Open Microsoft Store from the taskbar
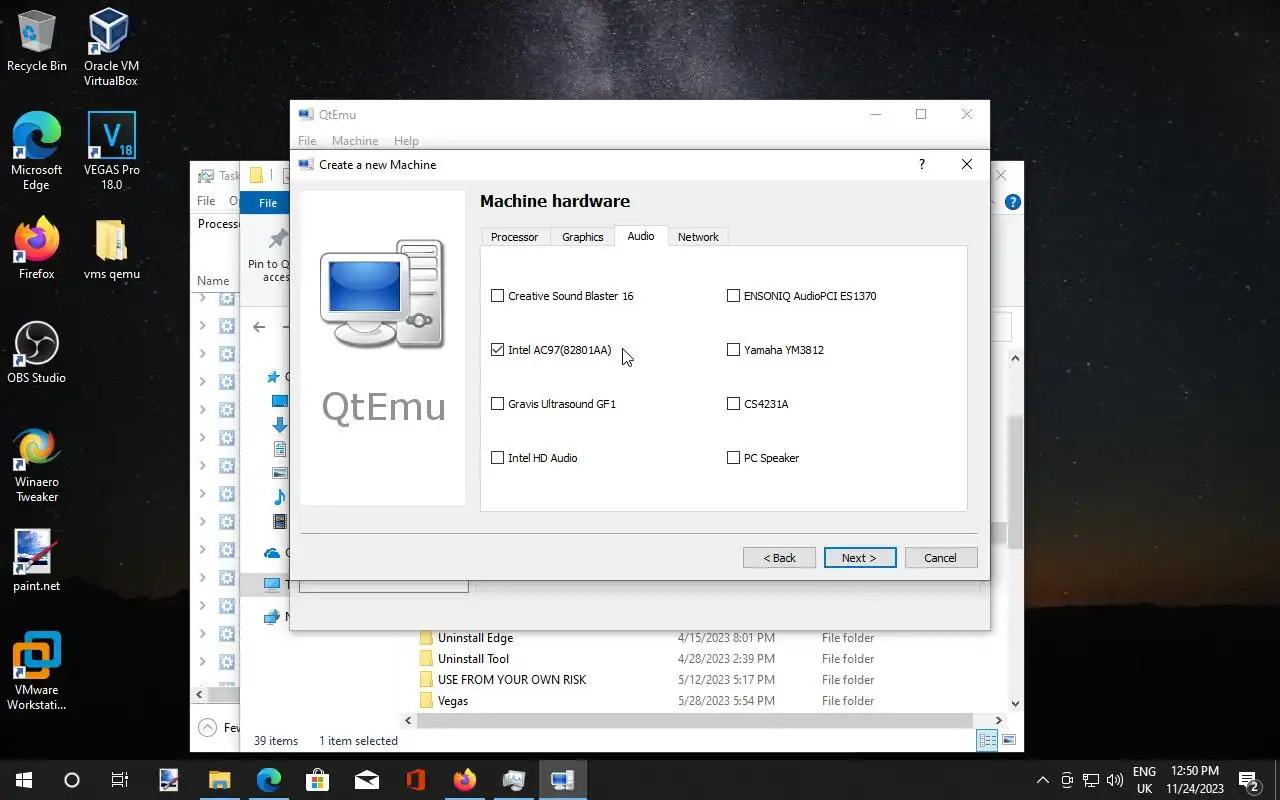Viewport: 1280px width, 800px height. point(317,780)
